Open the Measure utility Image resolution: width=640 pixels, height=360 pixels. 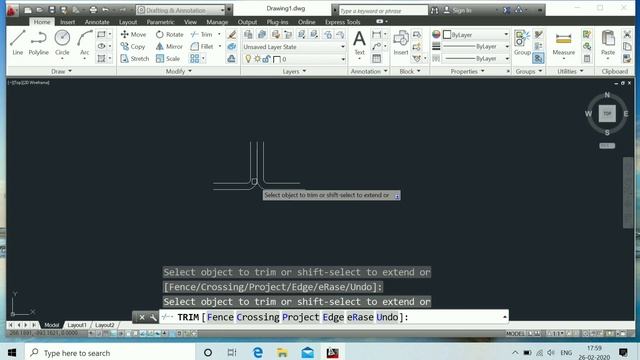(564, 42)
